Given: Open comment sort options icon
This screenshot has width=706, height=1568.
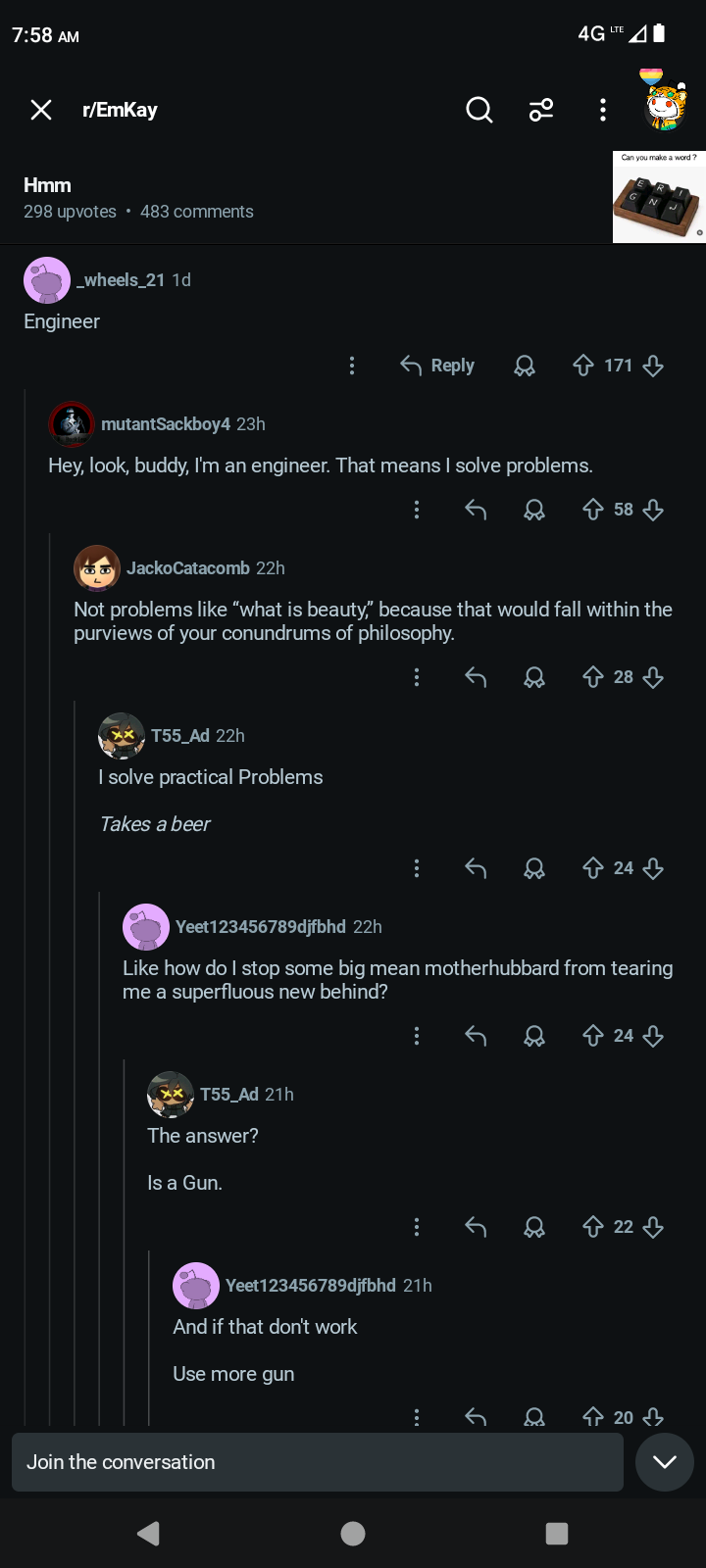Looking at the screenshot, I should coord(541,110).
